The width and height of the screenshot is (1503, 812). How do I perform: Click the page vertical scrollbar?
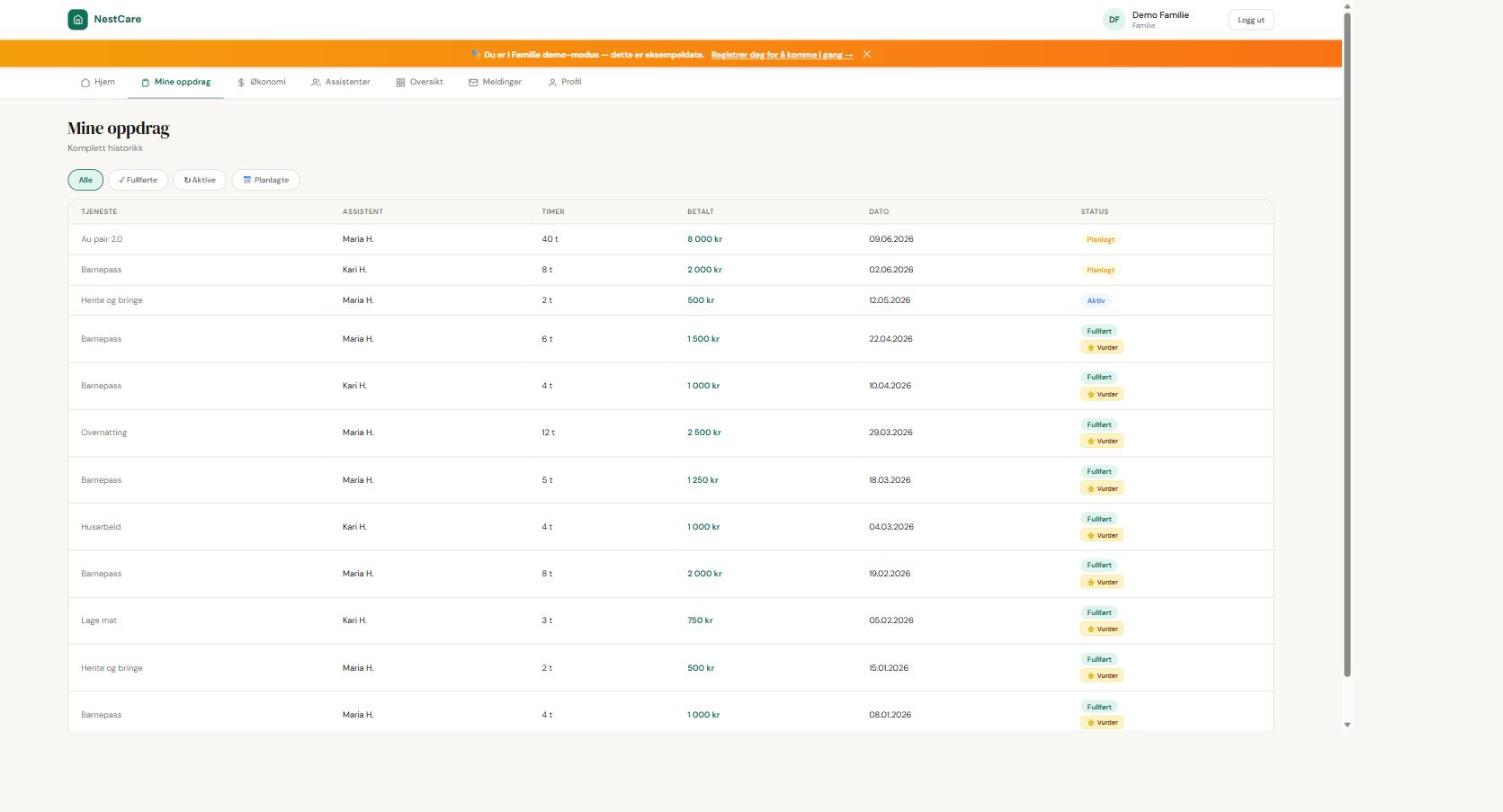point(1347,345)
